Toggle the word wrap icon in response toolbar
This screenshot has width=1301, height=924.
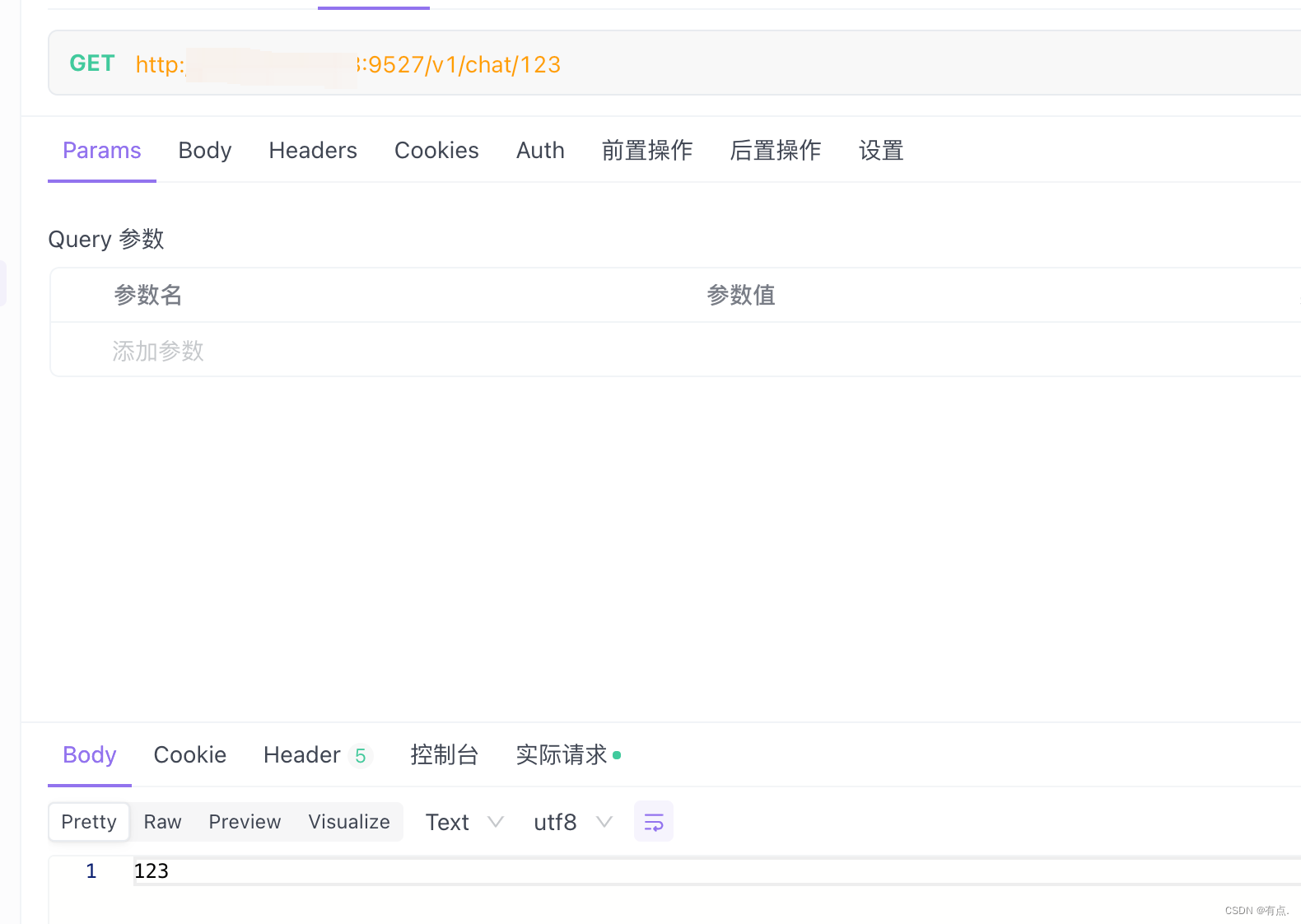coord(653,821)
